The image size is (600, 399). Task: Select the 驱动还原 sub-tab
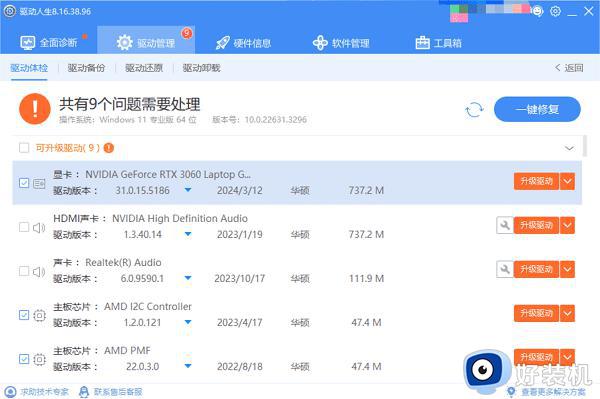(x=144, y=68)
